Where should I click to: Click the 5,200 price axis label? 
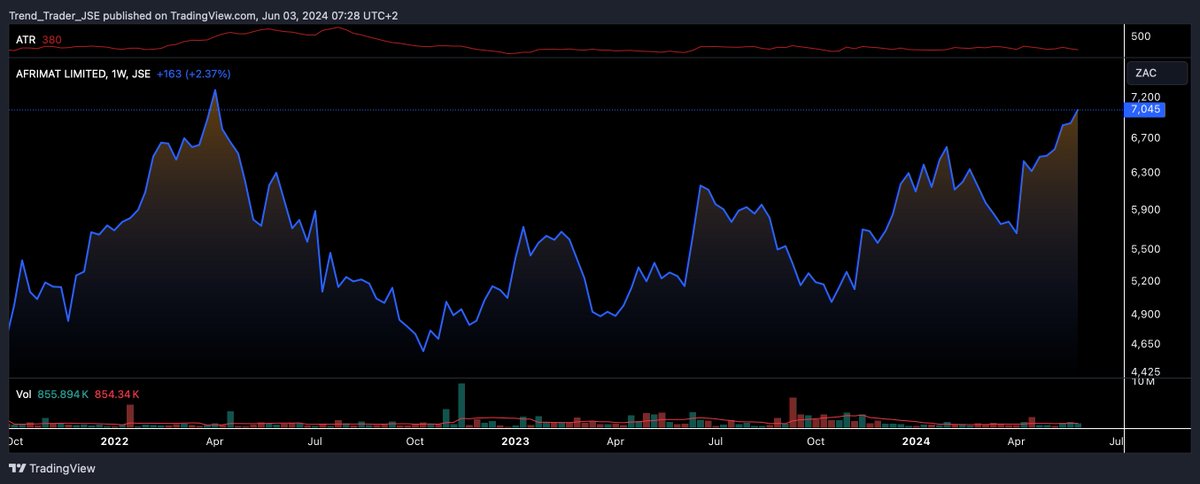[x=1145, y=281]
